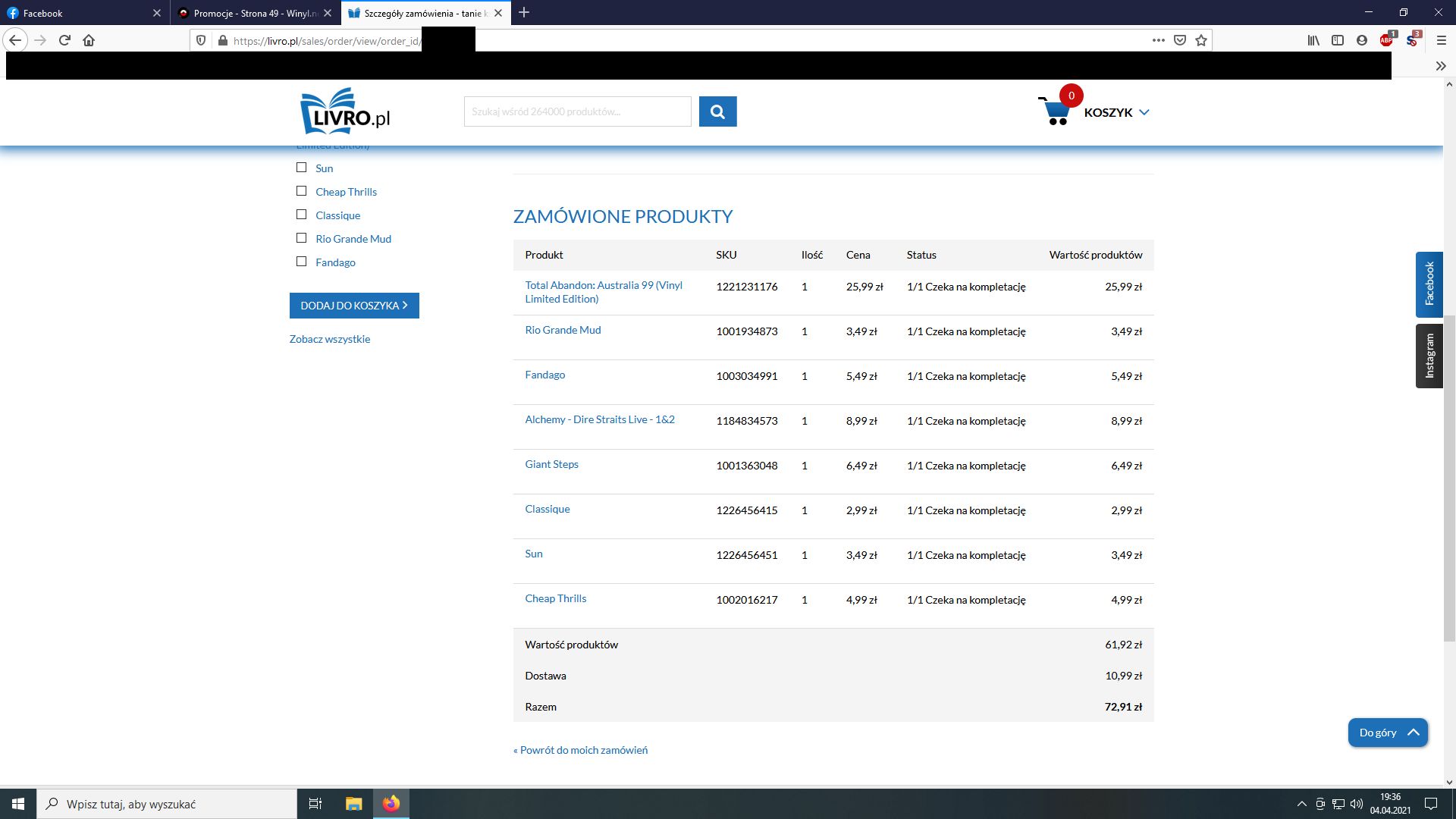Click the Dodaj do koszyka button
1456x819 pixels.
pyautogui.click(x=354, y=306)
